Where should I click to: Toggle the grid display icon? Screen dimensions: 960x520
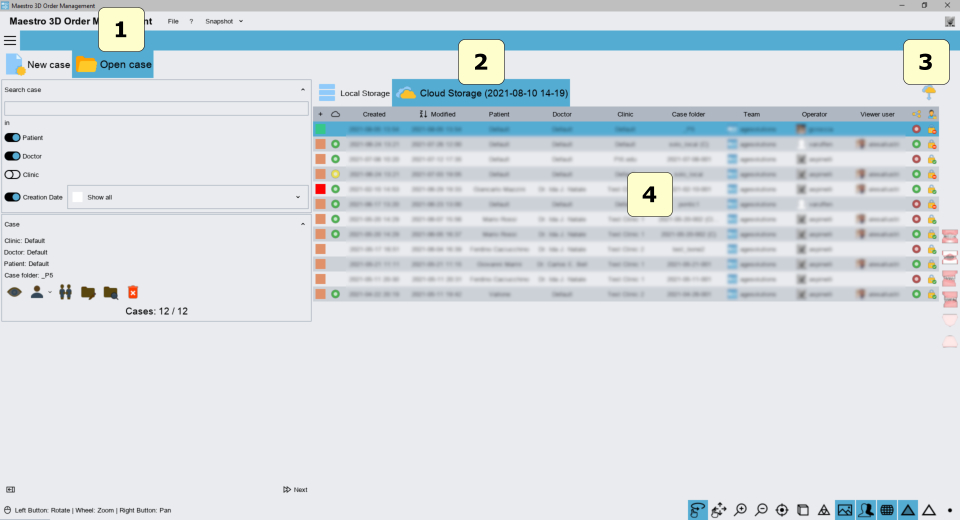tap(887, 510)
